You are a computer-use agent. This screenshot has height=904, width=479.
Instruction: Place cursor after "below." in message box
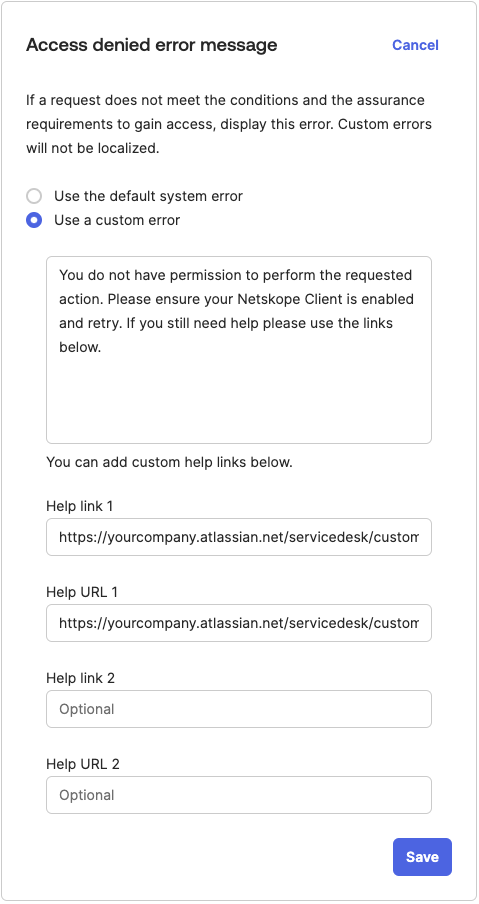pyautogui.click(x=104, y=348)
